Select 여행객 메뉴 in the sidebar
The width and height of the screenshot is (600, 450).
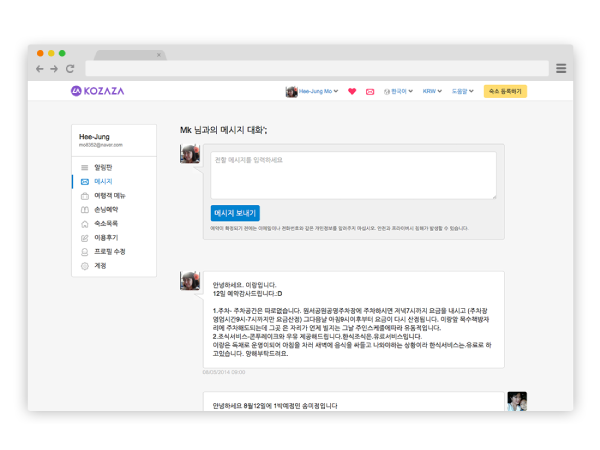110,196
